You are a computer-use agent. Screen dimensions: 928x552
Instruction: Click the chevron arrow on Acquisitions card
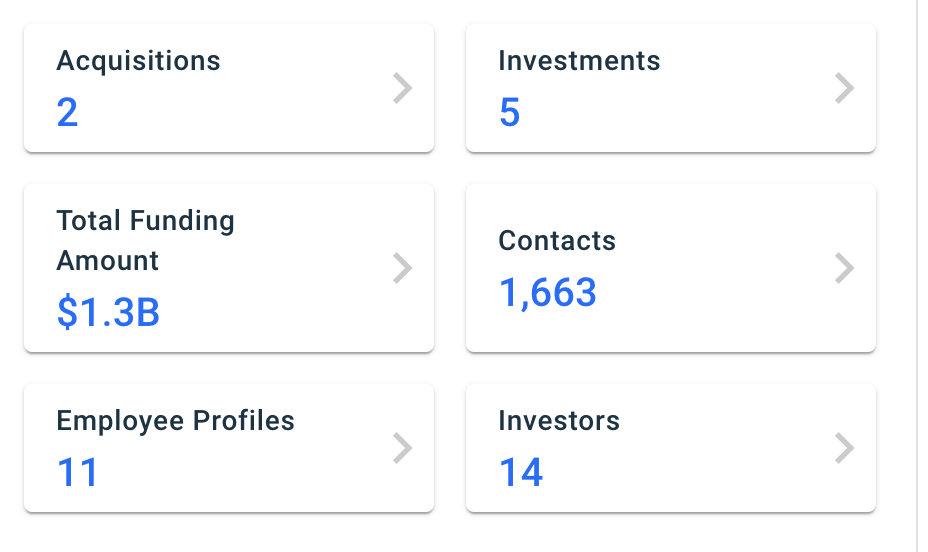(x=402, y=89)
